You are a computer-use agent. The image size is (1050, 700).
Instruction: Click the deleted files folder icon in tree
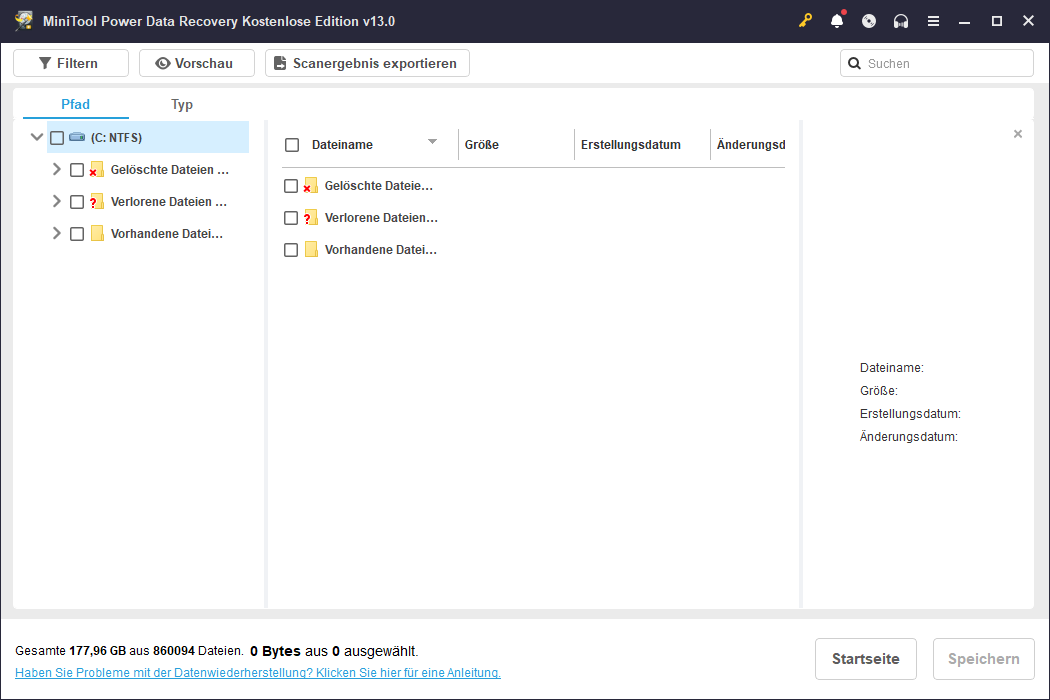[97, 169]
